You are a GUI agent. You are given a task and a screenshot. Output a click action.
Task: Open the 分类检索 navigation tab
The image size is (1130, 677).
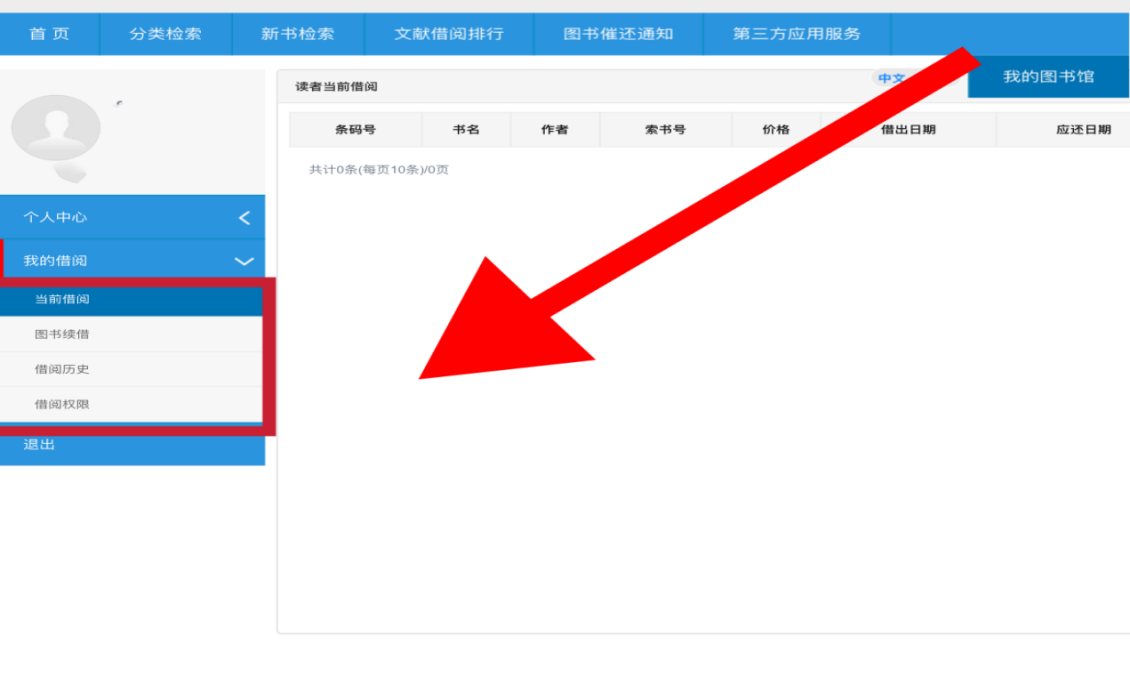[x=165, y=34]
